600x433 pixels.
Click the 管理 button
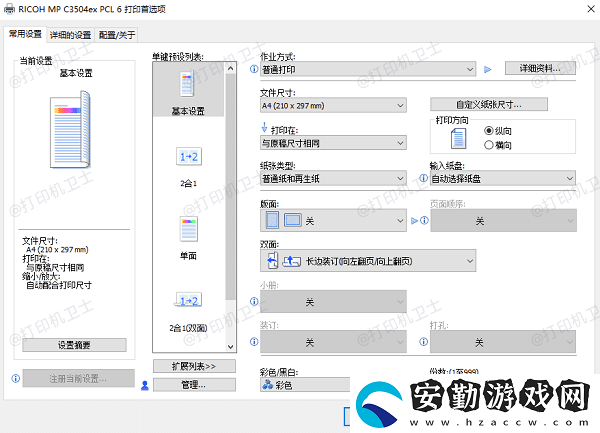coord(194,385)
